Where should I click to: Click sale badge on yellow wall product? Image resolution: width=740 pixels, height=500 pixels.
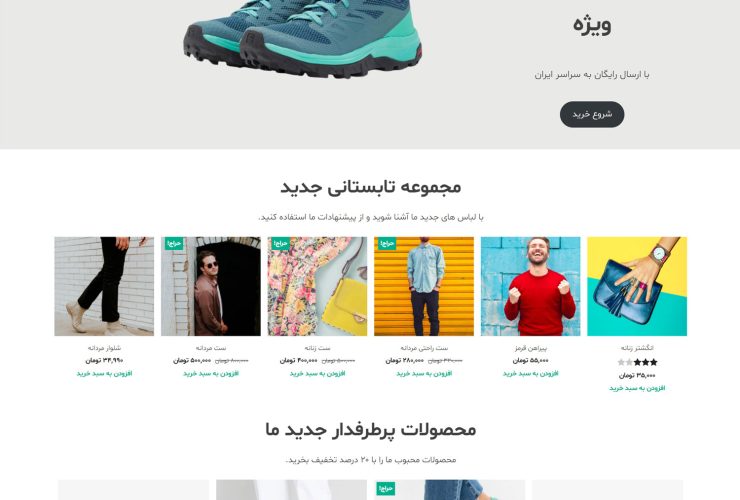pos(387,243)
